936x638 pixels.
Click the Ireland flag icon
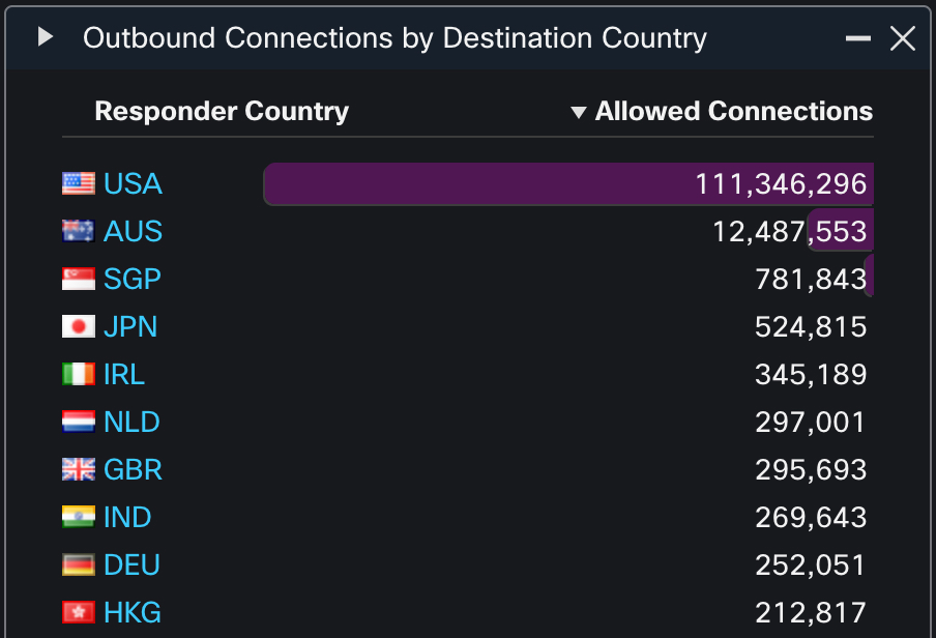(78, 374)
